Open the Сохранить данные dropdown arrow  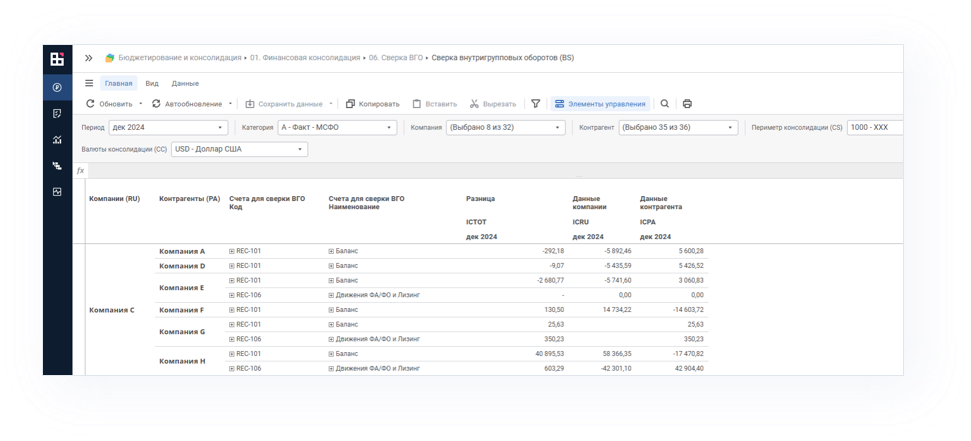click(331, 104)
